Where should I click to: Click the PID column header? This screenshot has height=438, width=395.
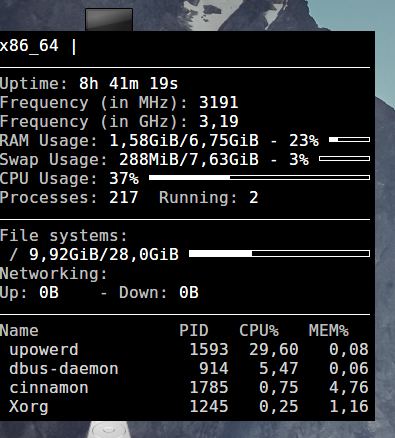pos(194,331)
